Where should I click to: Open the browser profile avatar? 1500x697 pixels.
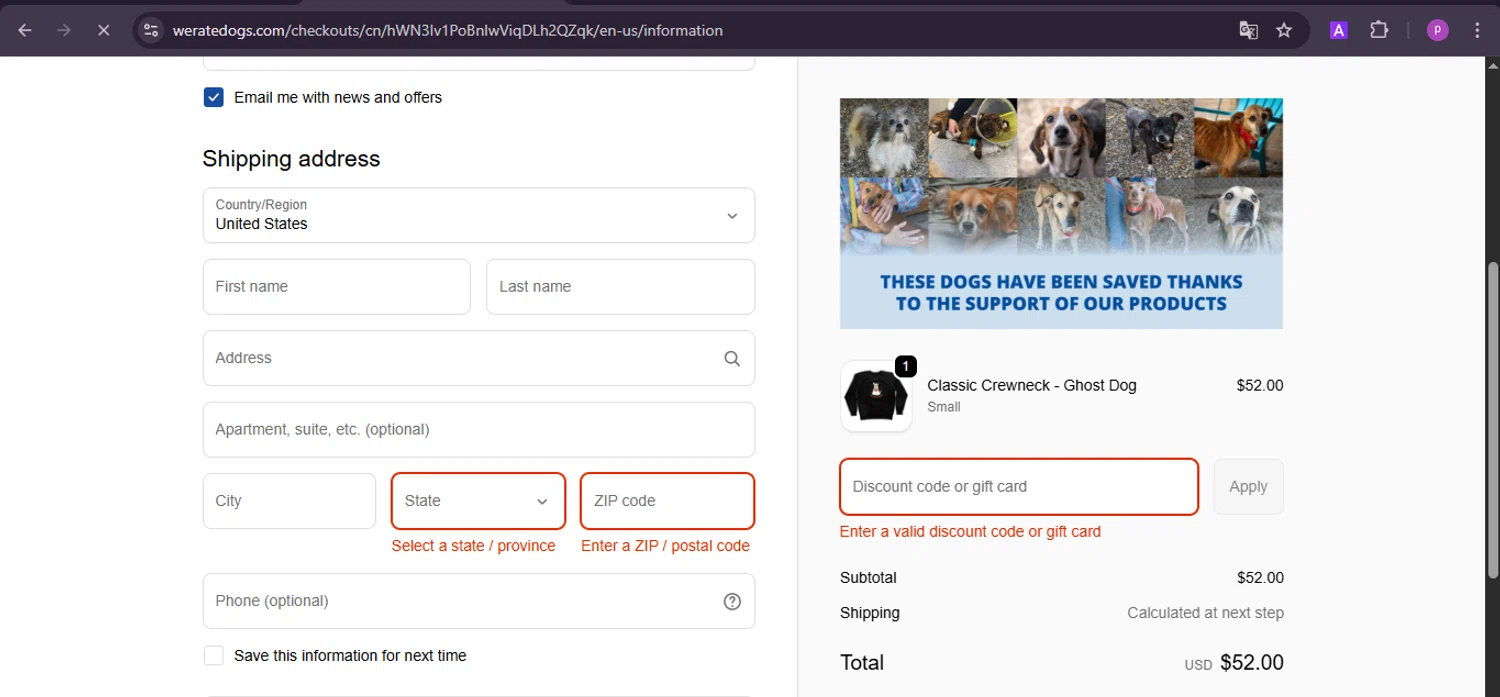pos(1437,30)
